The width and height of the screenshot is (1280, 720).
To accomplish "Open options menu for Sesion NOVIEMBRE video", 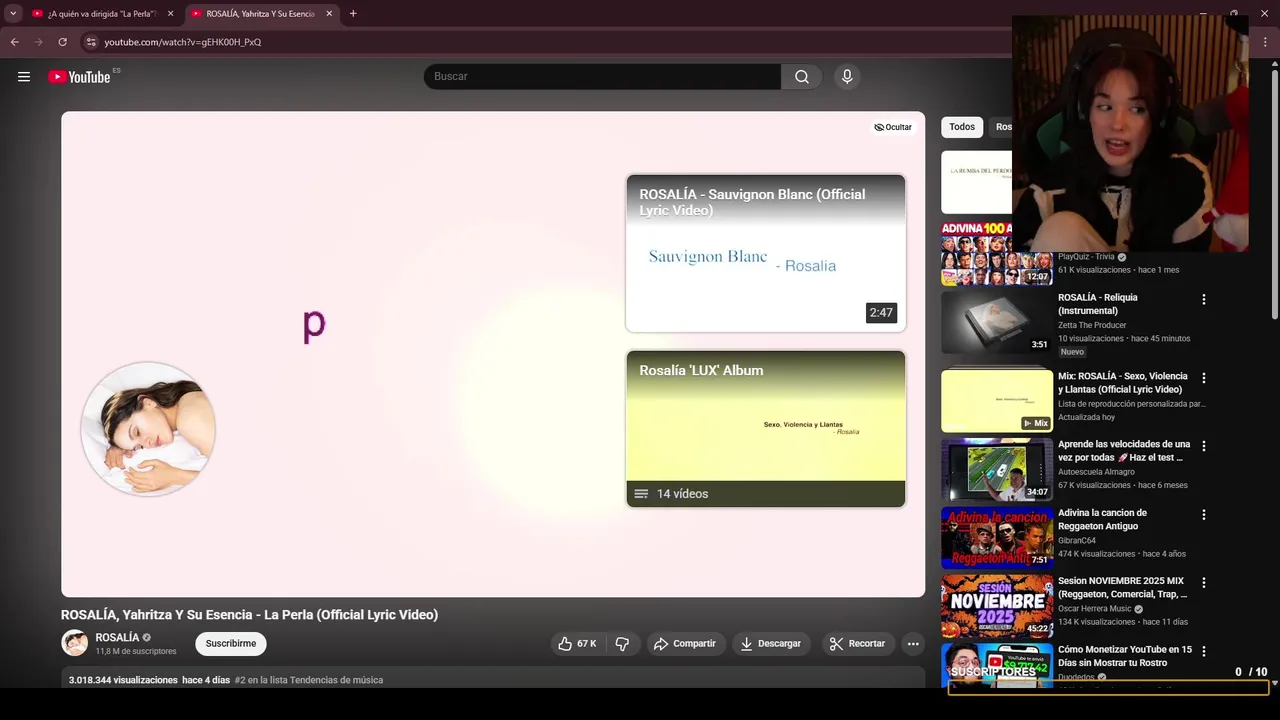I will tap(1204, 583).
